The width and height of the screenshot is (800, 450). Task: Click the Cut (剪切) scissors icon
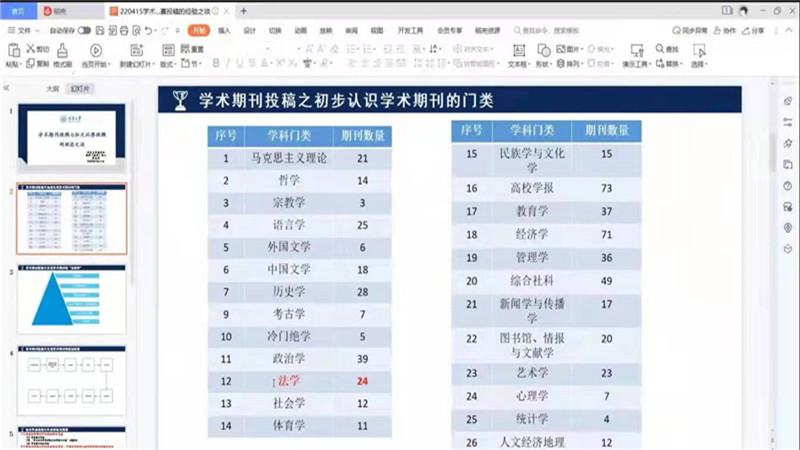point(37,49)
